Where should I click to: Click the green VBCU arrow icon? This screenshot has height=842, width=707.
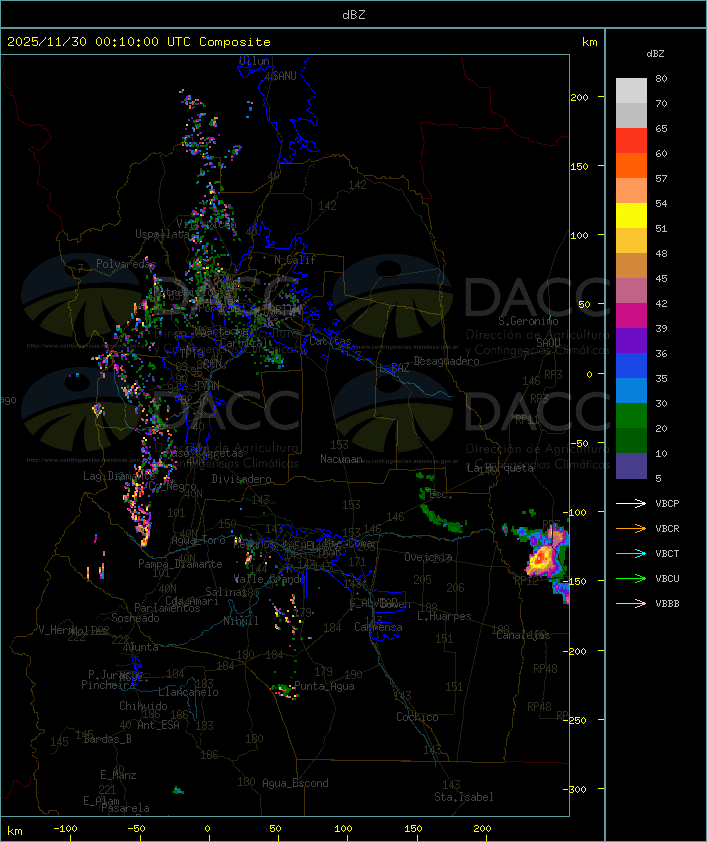(x=631, y=578)
